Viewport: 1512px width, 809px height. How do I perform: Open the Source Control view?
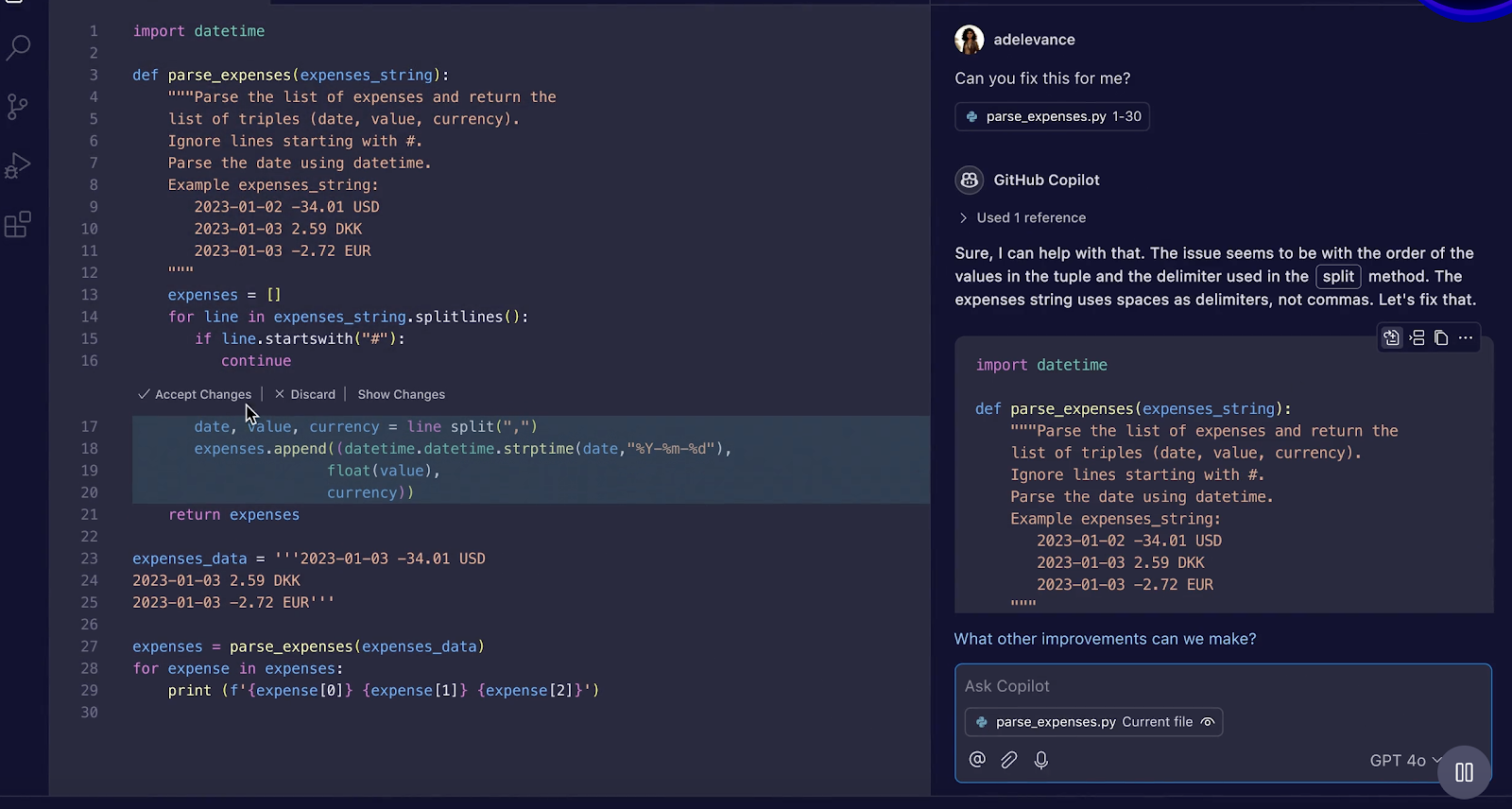[x=18, y=106]
